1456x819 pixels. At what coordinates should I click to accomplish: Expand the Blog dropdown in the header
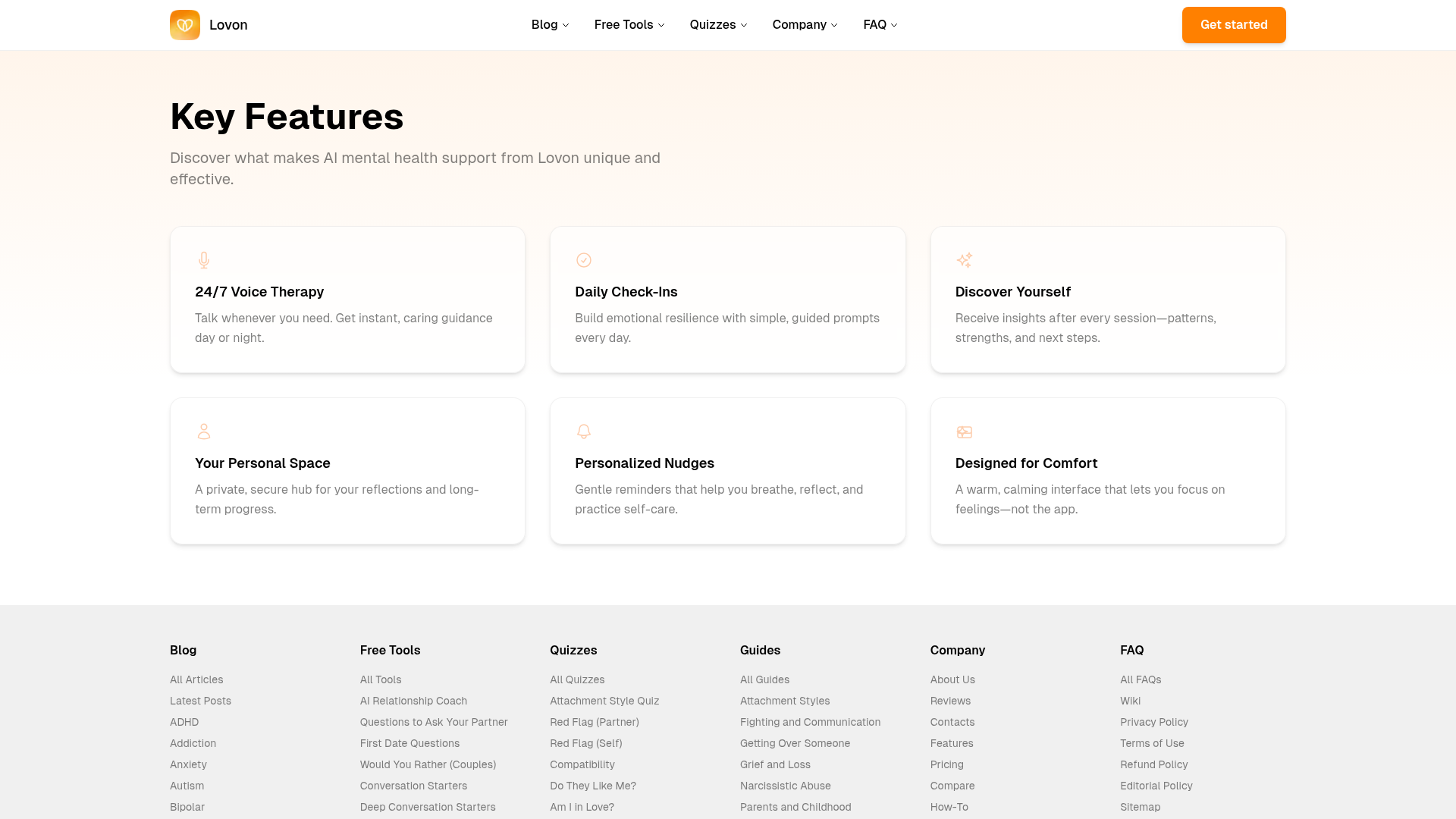(x=550, y=25)
